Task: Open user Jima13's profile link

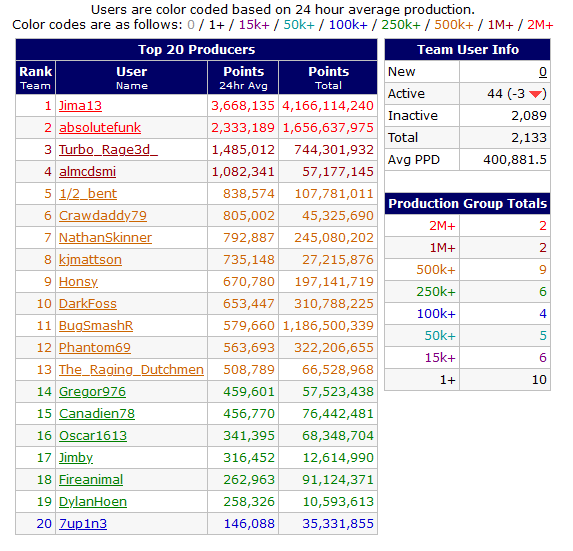Action: (x=80, y=106)
